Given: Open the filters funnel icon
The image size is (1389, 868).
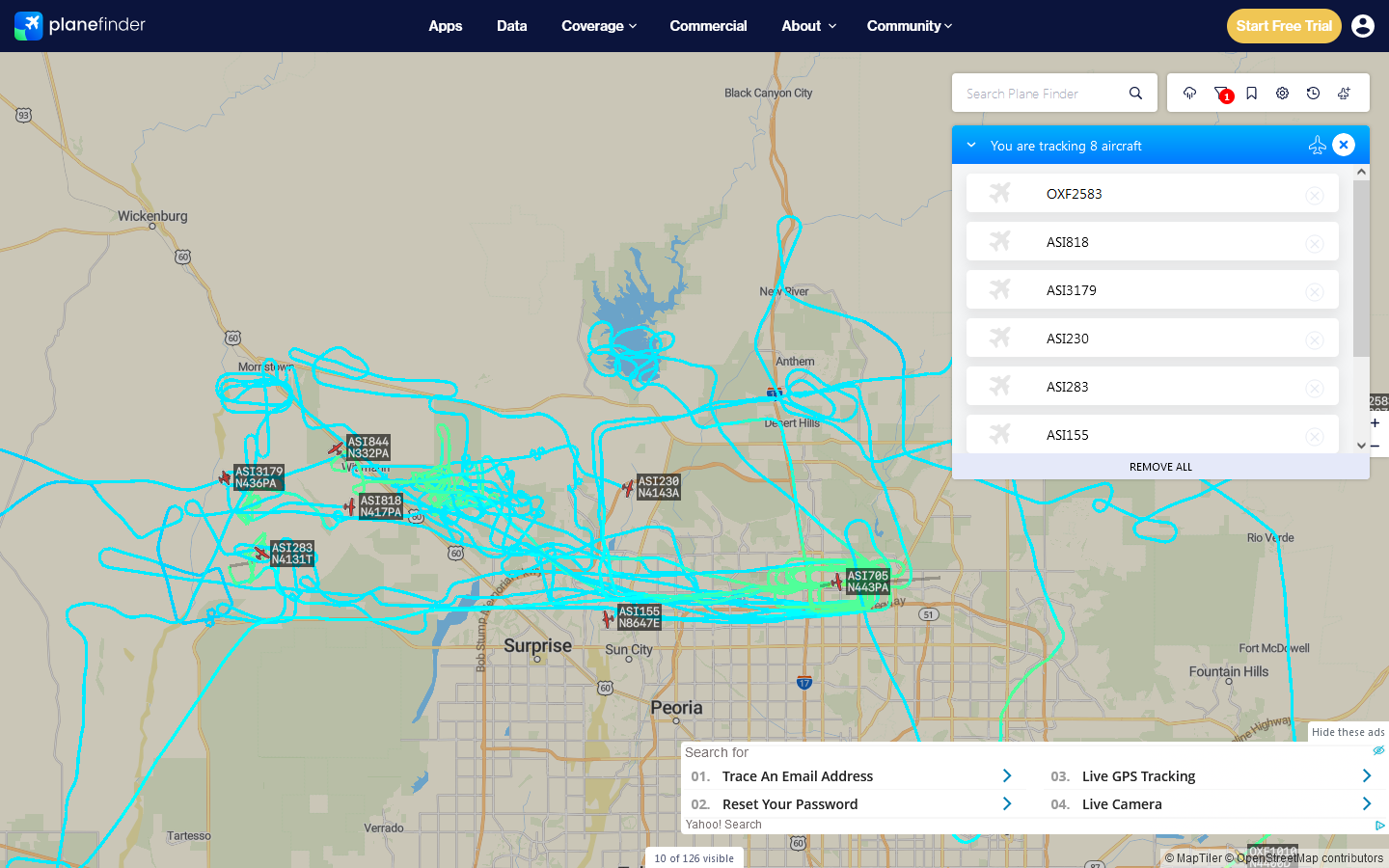Looking at the screenshot, I should (1221, 94).
